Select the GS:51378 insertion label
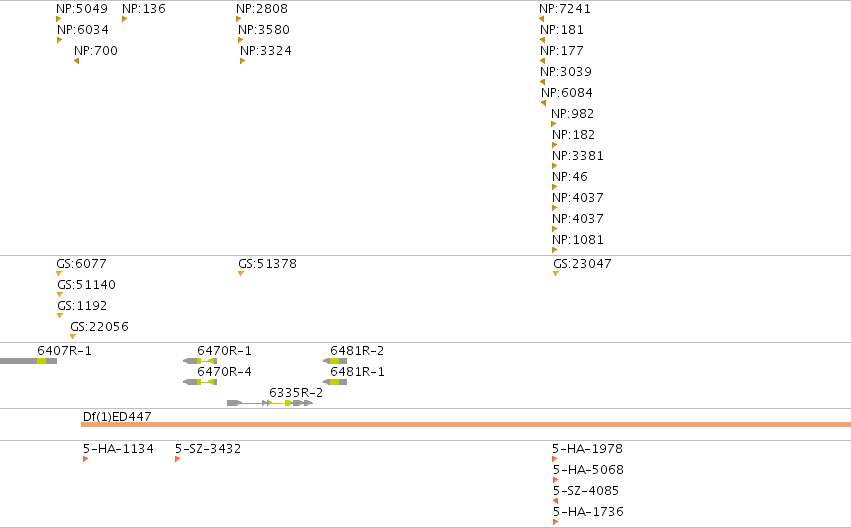 [x=268, y=264]
